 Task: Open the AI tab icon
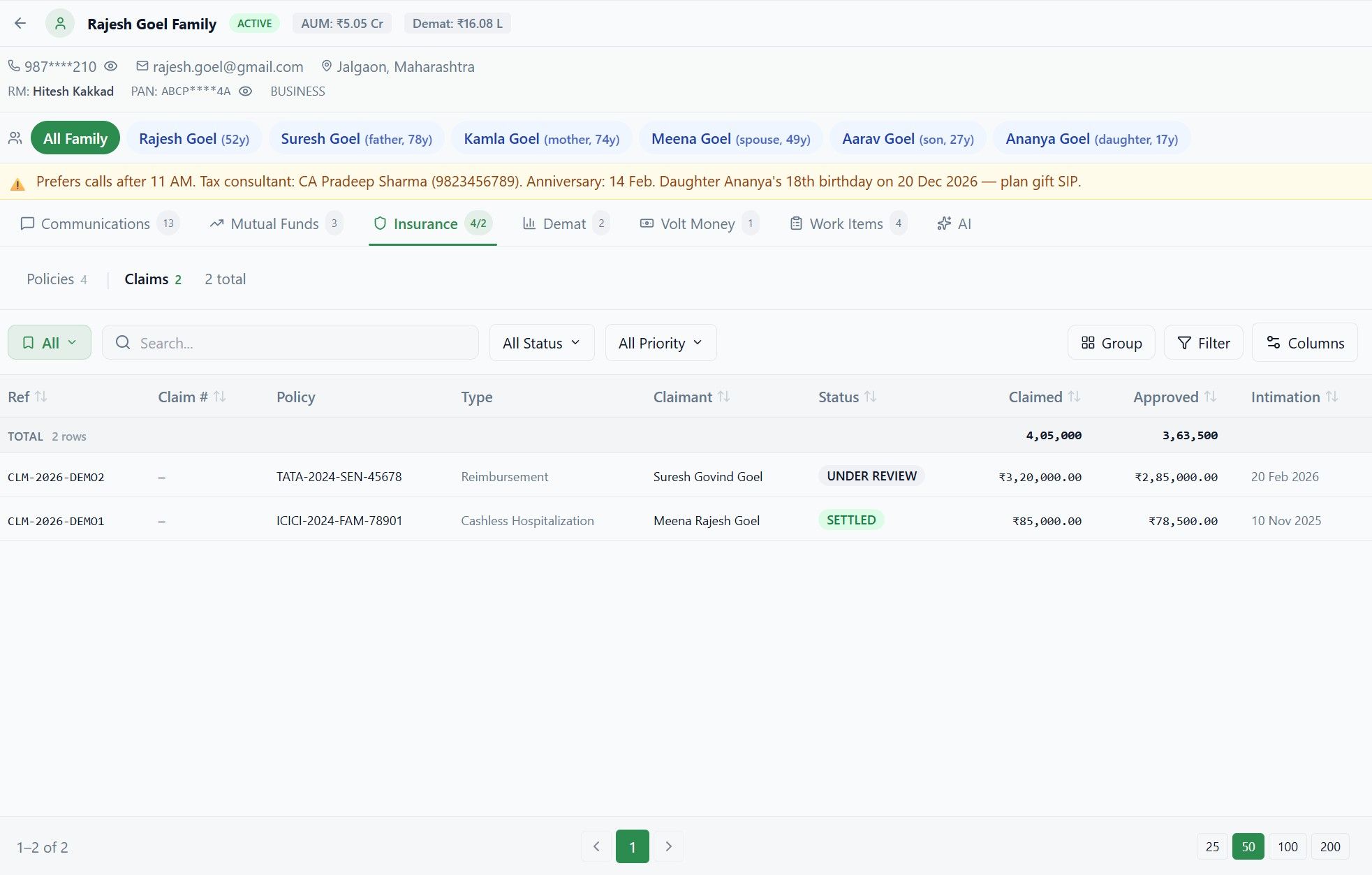(x=944, y=223)
